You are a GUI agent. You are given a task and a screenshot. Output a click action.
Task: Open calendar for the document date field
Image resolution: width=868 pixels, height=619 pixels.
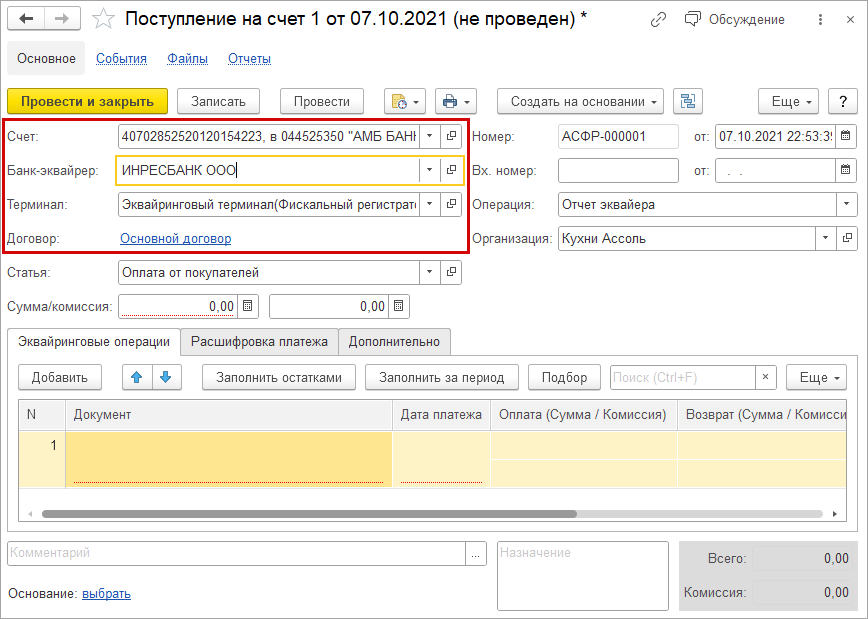click(x=846, y=136)
